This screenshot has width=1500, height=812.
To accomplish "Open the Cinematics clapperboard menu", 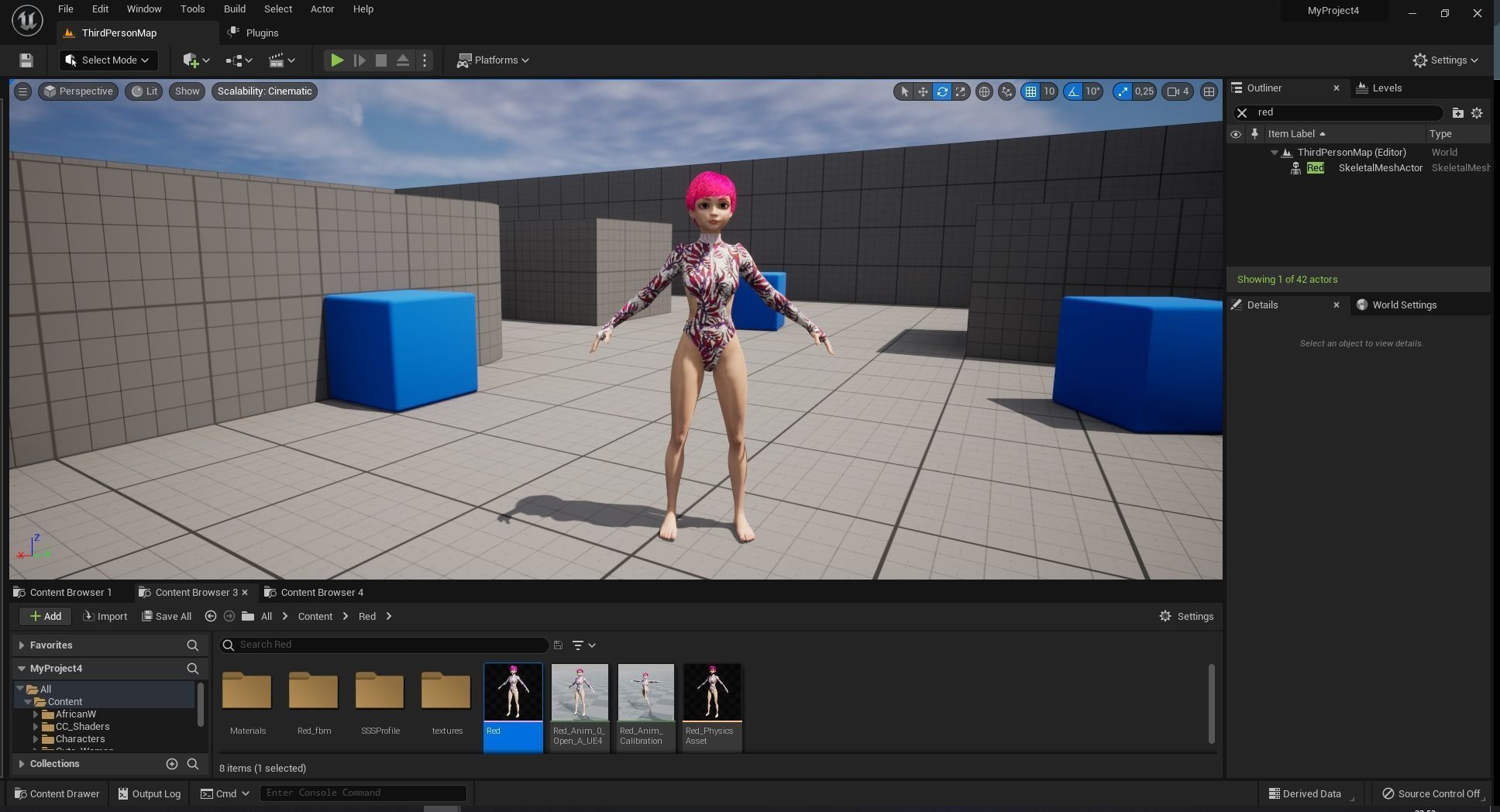I will pos(281,60).
